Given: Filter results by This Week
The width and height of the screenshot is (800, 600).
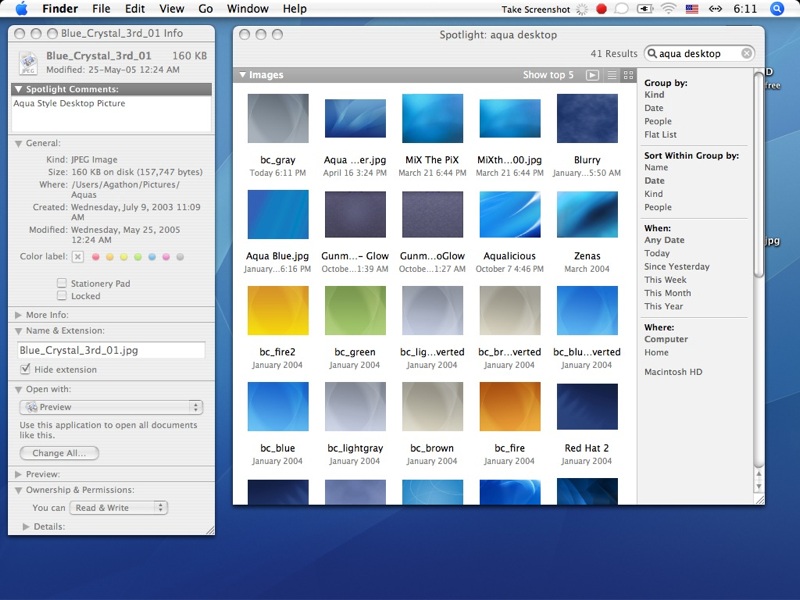Looking at the screenshot, I should [x=663, y=280].
